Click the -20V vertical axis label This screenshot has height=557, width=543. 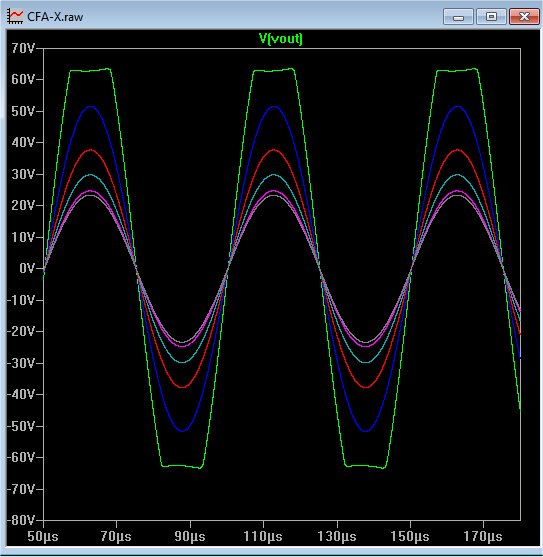tap(21, 331)
